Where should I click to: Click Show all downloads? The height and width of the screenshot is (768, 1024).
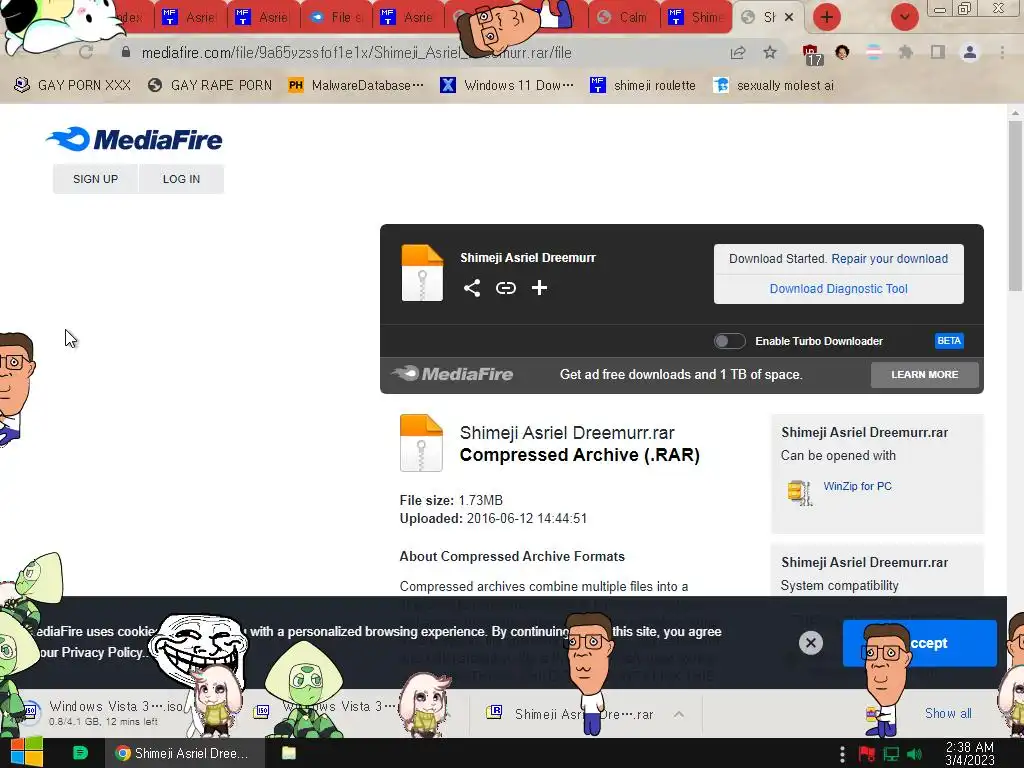click(948, 713)
